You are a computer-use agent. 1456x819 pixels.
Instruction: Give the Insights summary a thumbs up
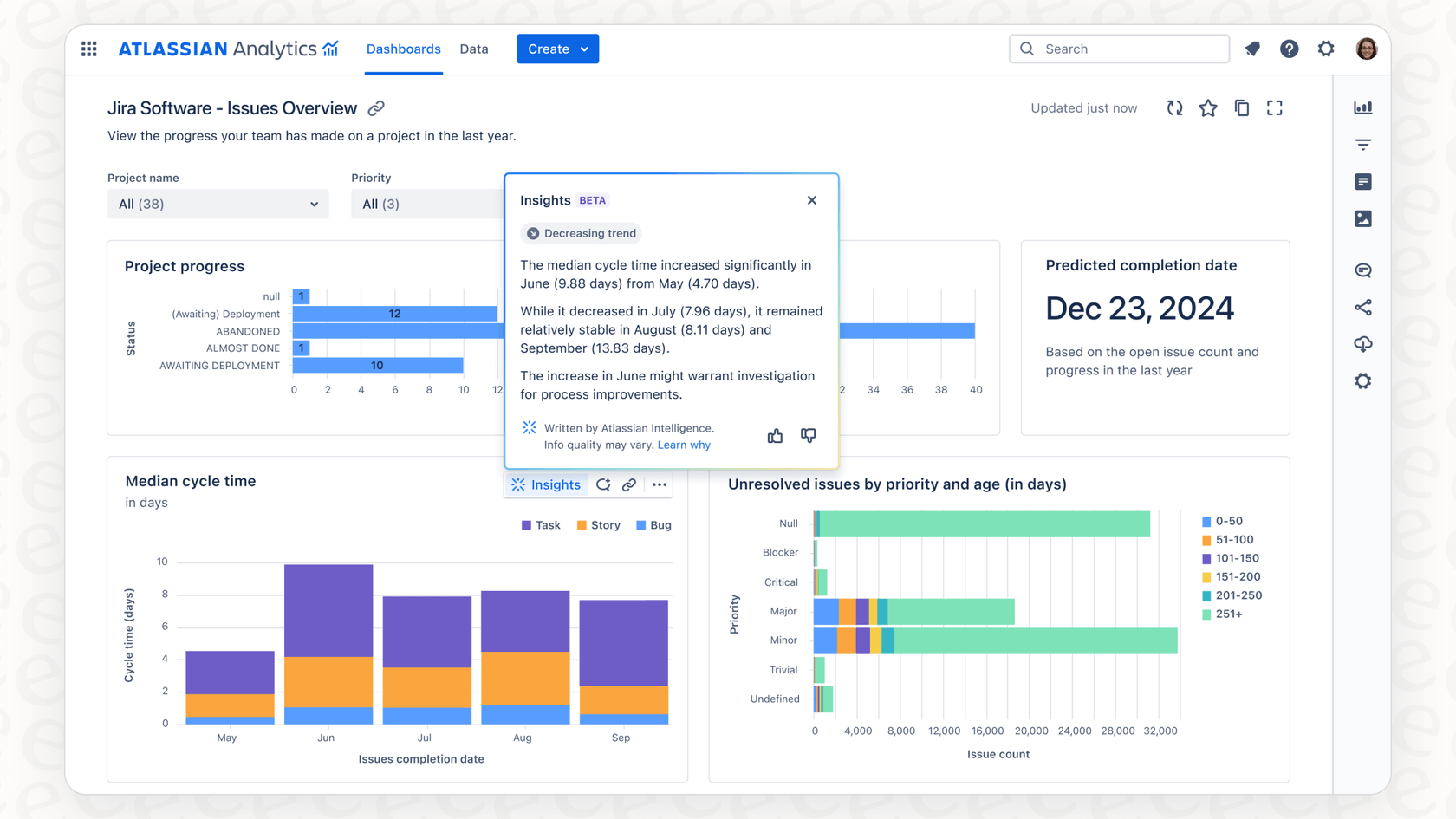[x=775, y=435]
